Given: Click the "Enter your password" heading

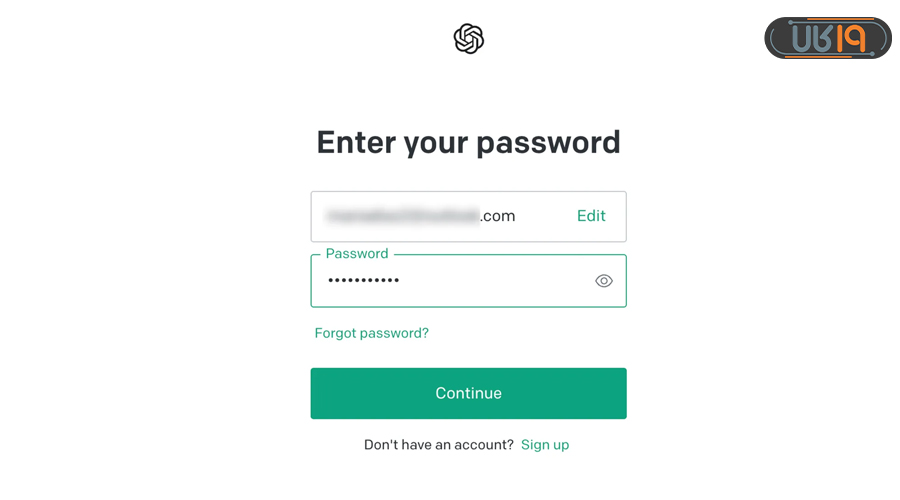Looking at the screenshot, I should coord(468,142).
